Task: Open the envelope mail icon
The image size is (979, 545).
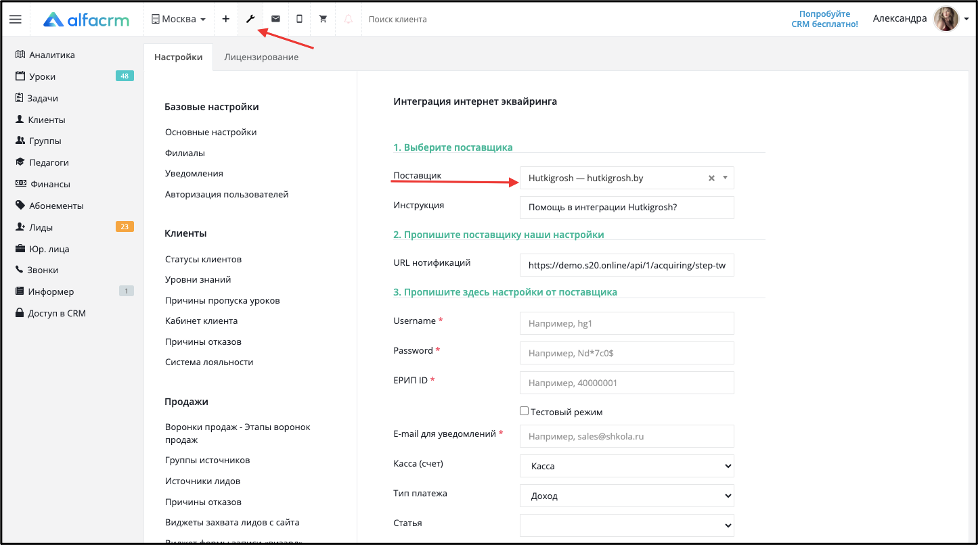Action: pos(275,19)
